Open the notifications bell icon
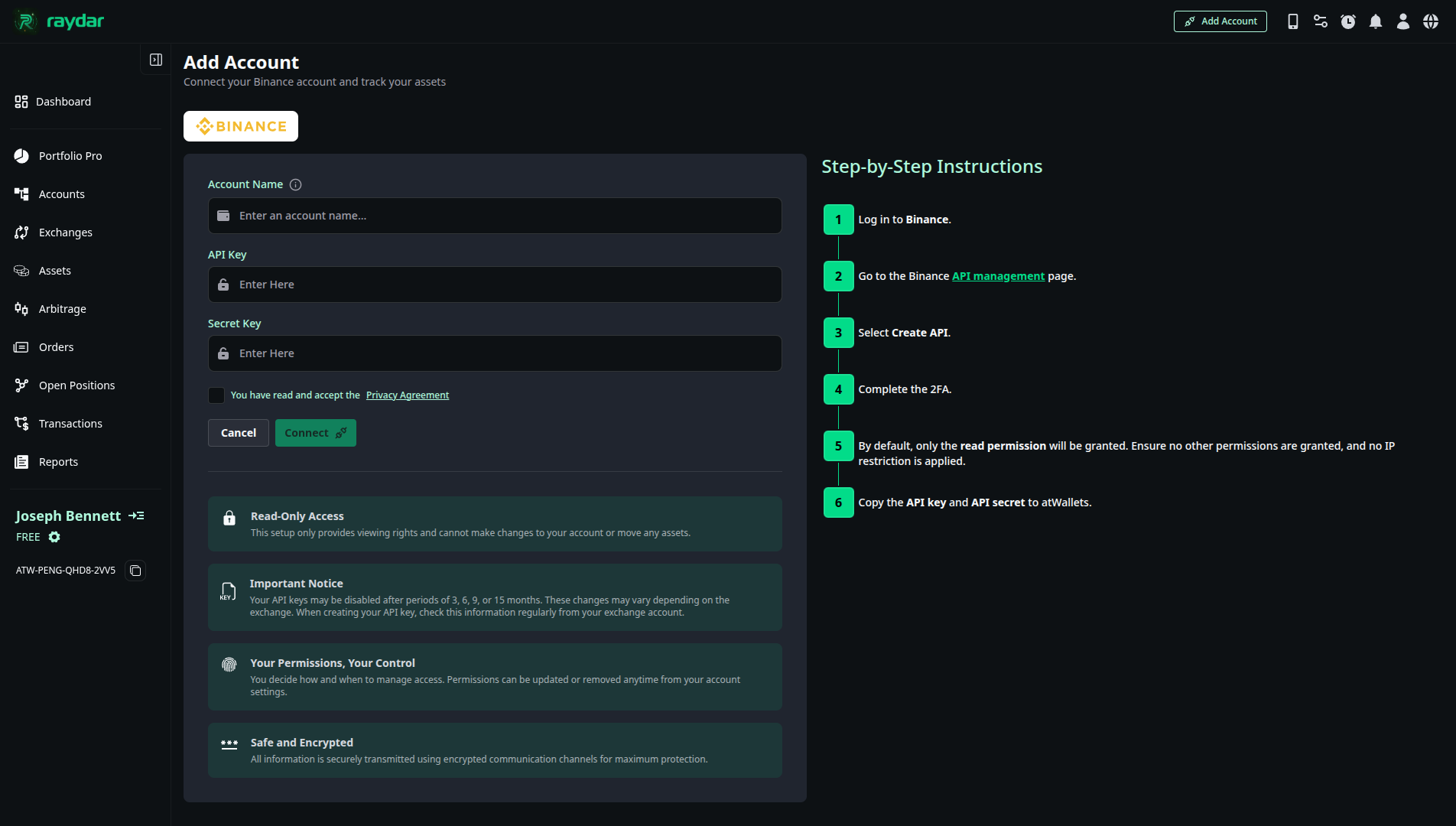The image size is (1456, 826). click(x=1376, y=21)
